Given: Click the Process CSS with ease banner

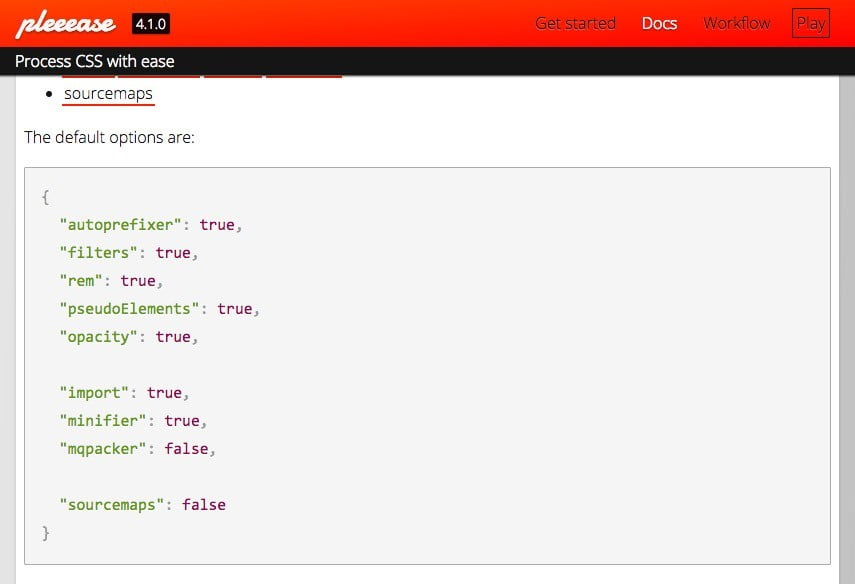Looking at the screenshot, I should (x=94, y=60).
